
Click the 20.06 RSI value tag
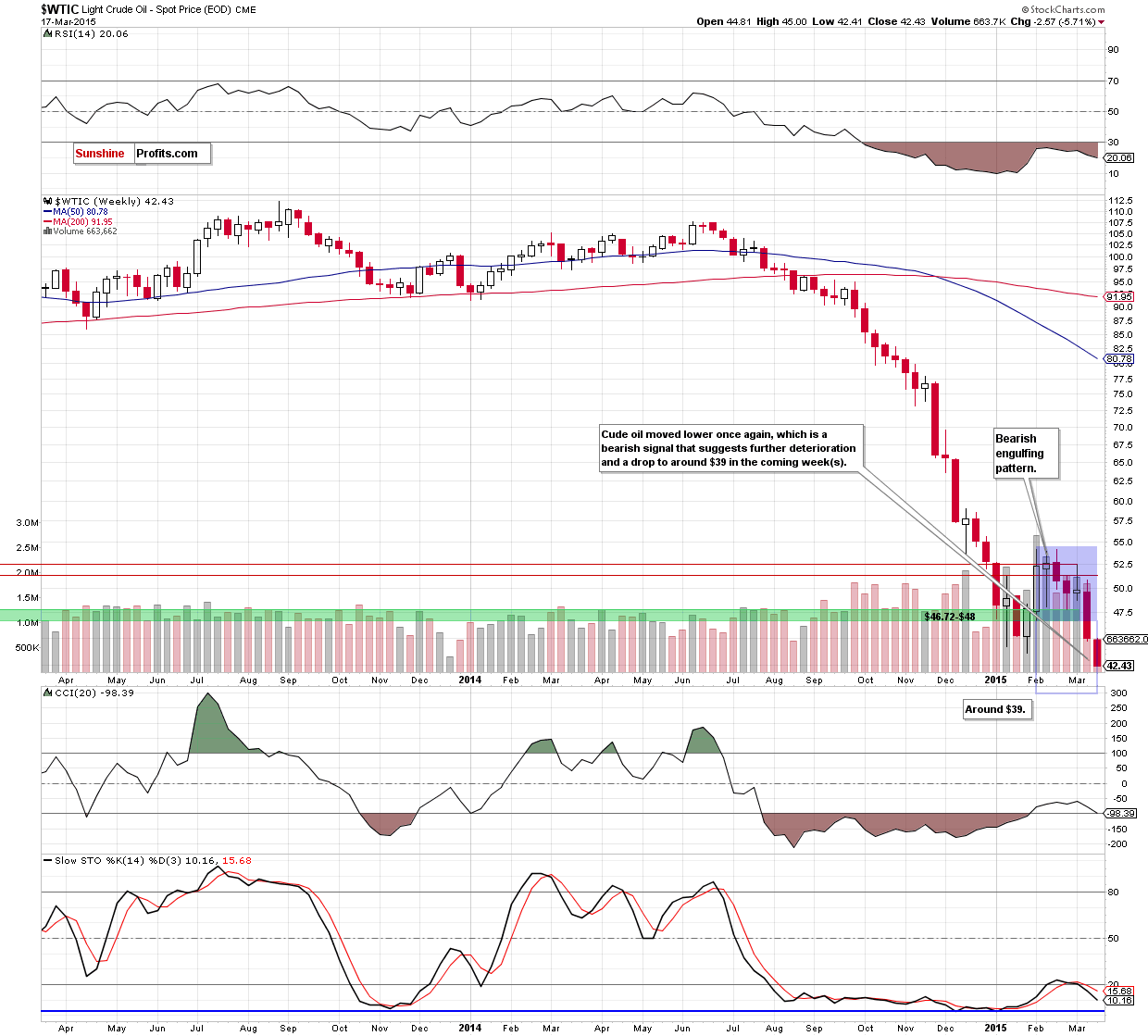[1119, 157]
